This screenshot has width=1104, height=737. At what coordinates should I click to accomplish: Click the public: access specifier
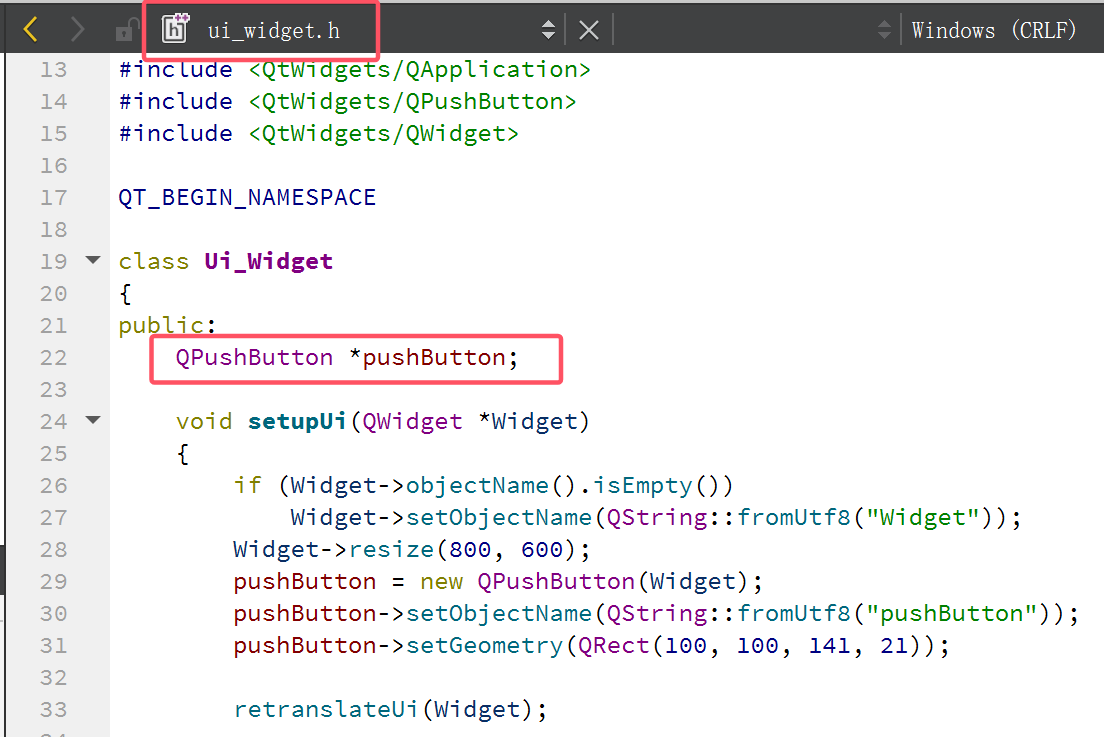[x=168, y=326]
